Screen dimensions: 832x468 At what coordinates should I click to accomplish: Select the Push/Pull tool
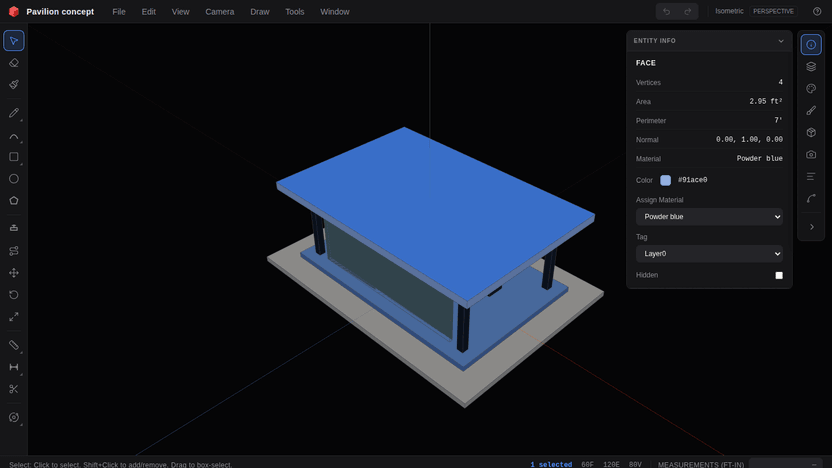[14, 228]
